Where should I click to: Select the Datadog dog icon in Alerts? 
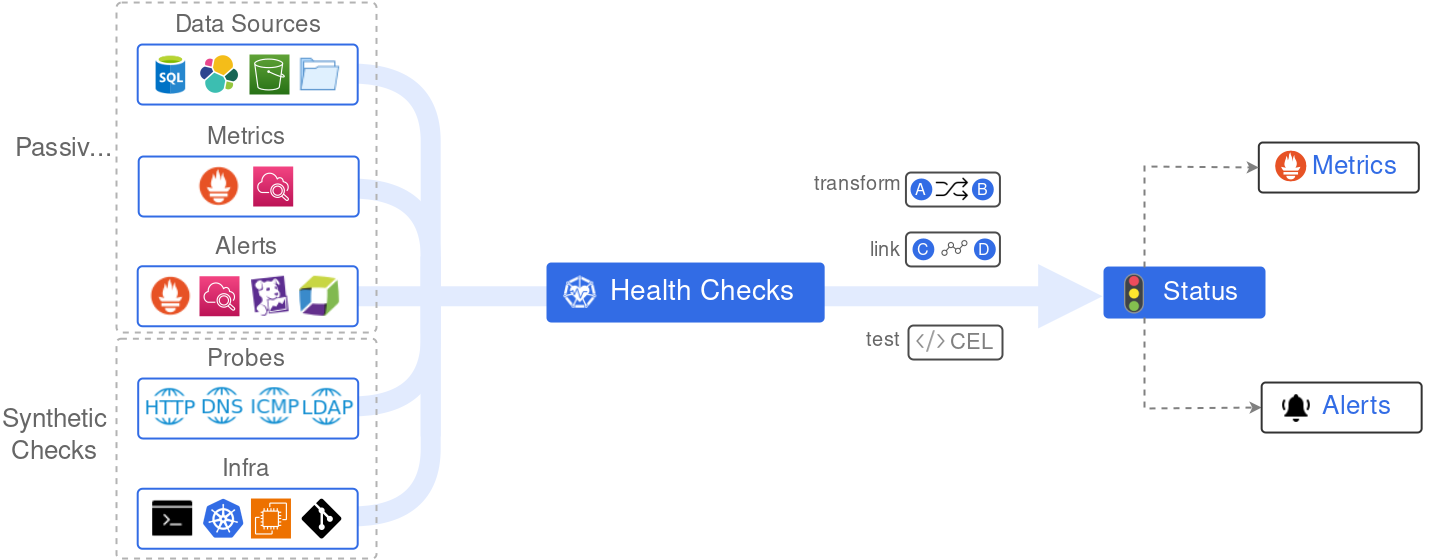(269, 295)
